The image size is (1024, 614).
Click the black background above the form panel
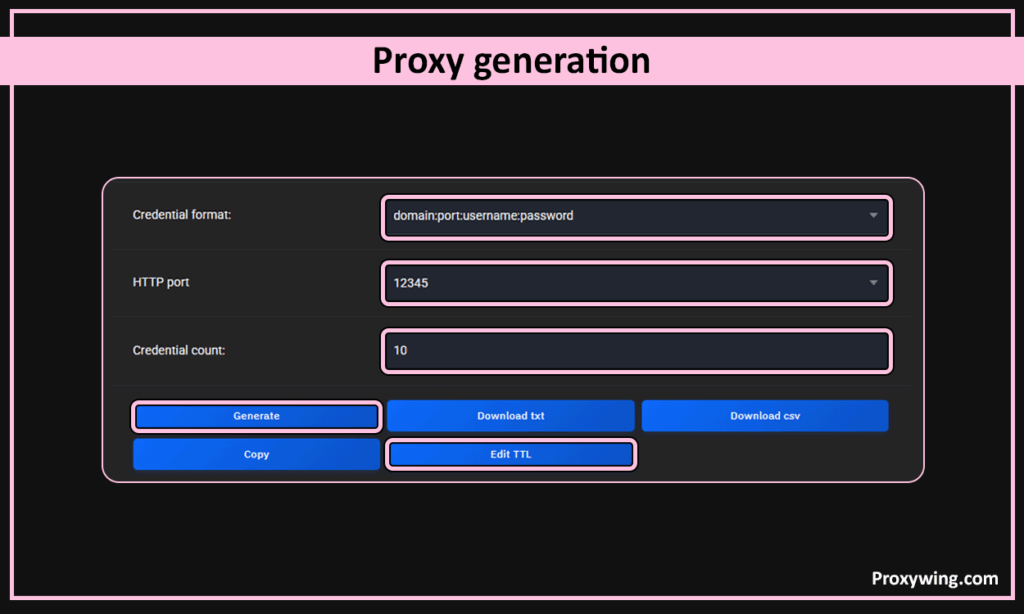point(512,135)
